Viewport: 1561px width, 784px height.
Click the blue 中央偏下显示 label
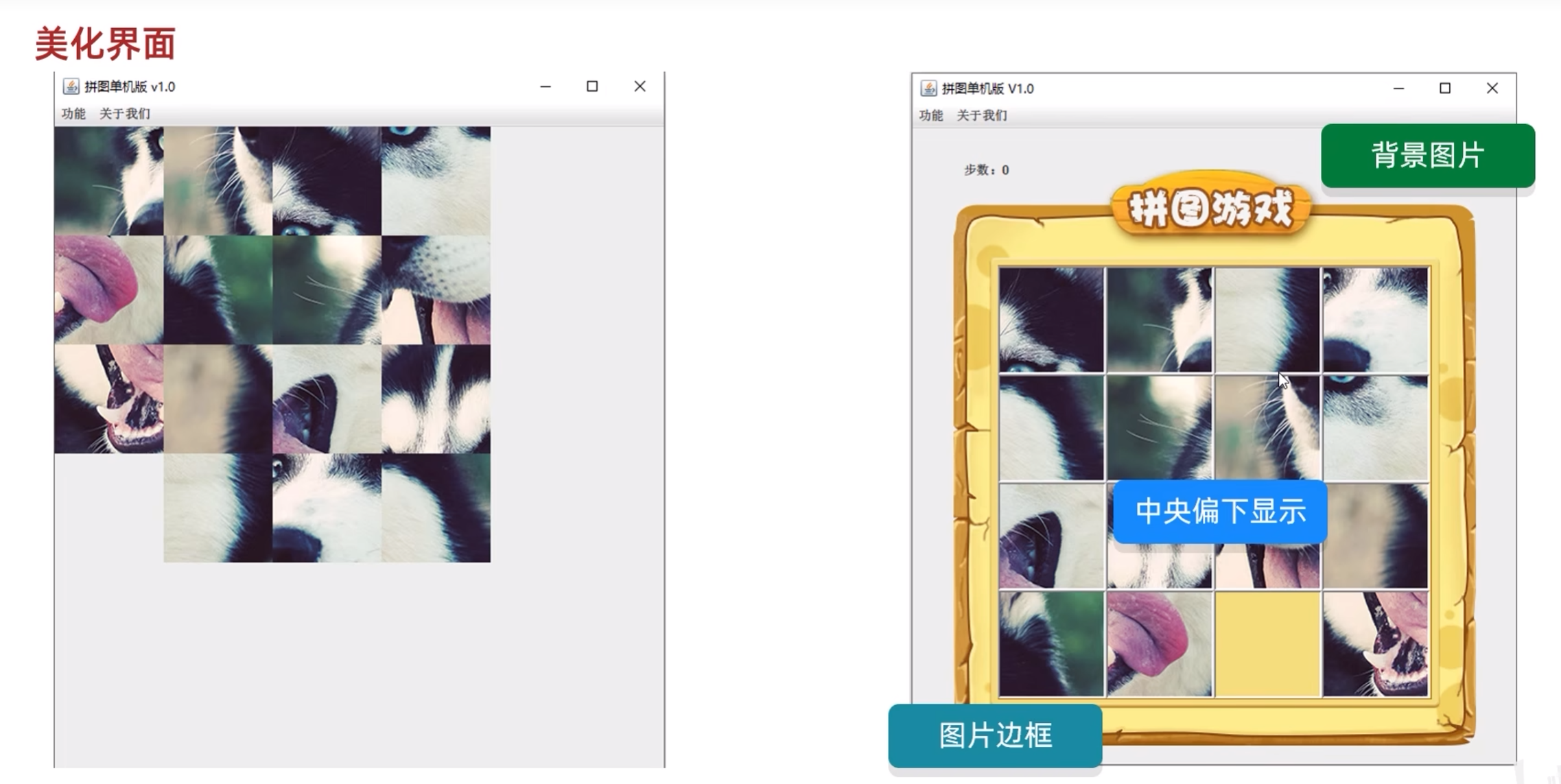[x=1220, y=512]
